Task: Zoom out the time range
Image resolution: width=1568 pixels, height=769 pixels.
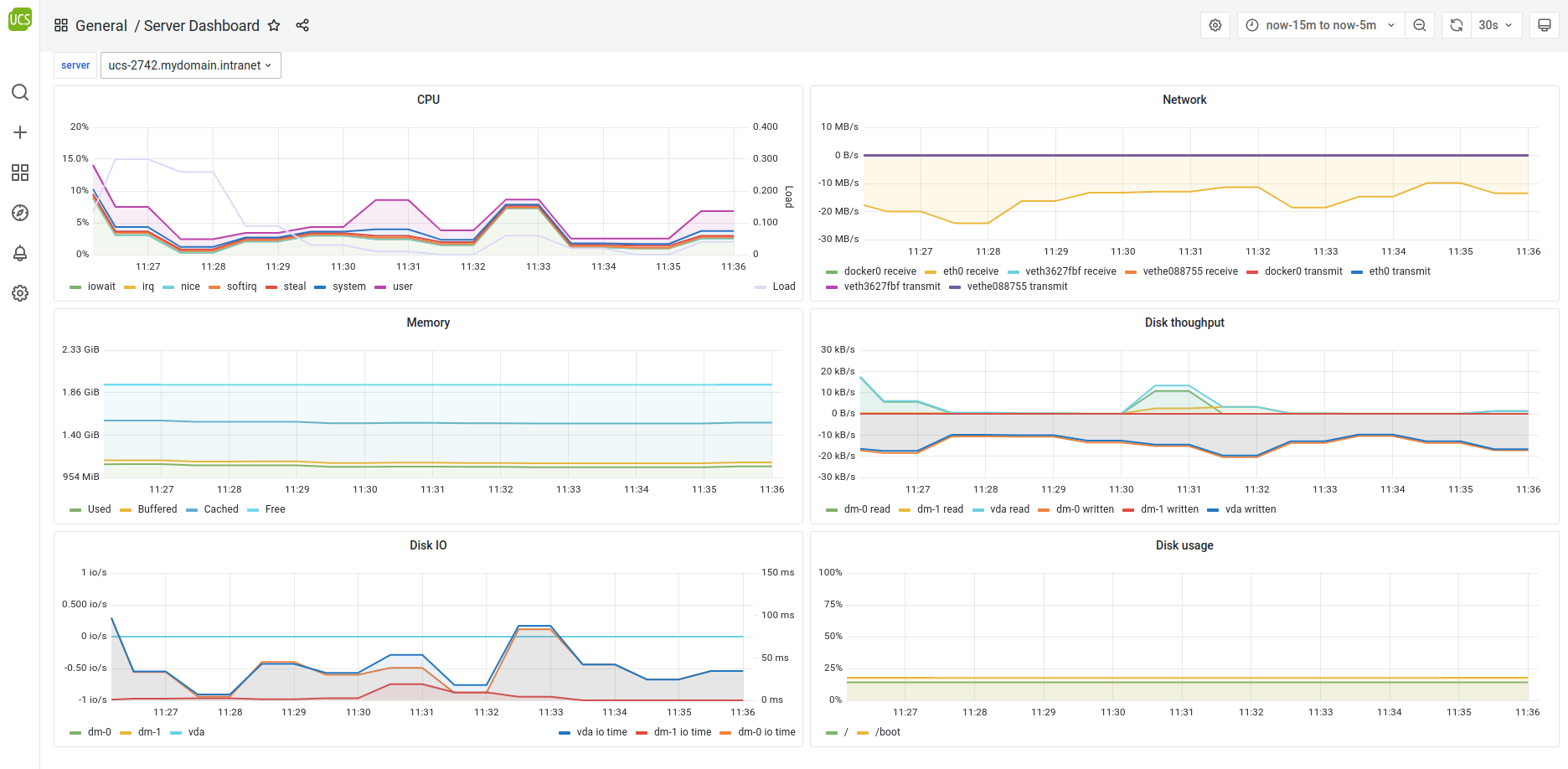Action: click(1420, 25)
